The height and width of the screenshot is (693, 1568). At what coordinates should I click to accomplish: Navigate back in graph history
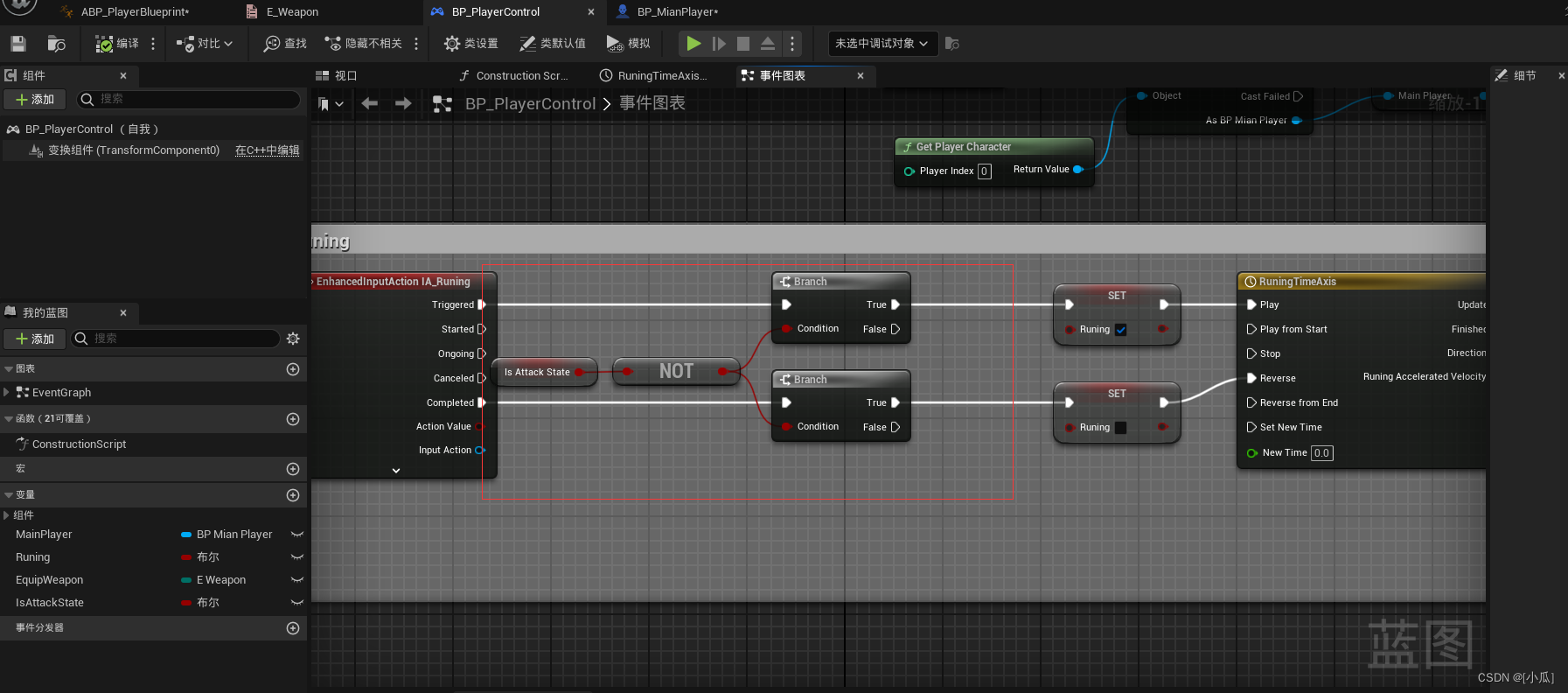point(370,104)
